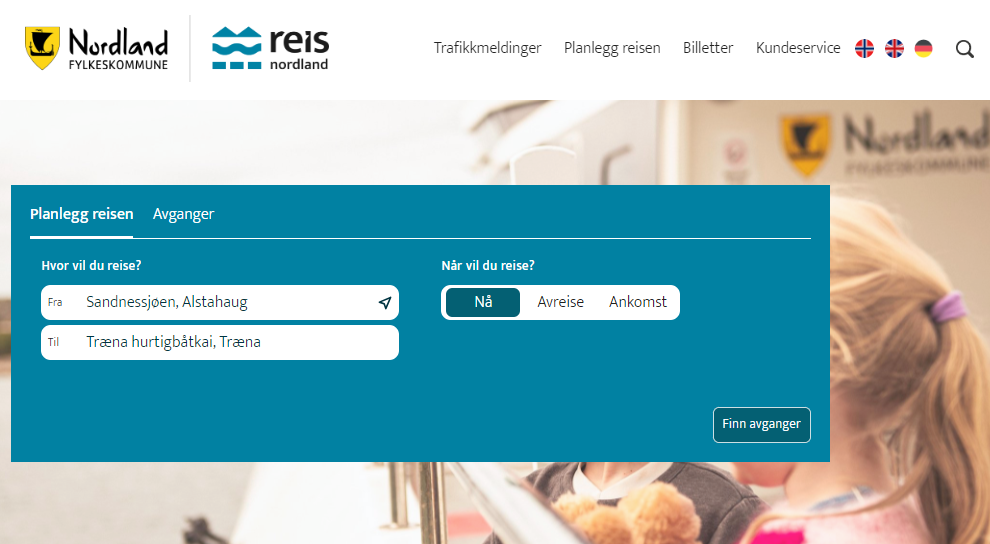Select the Avreise time option

pos(561,302)
